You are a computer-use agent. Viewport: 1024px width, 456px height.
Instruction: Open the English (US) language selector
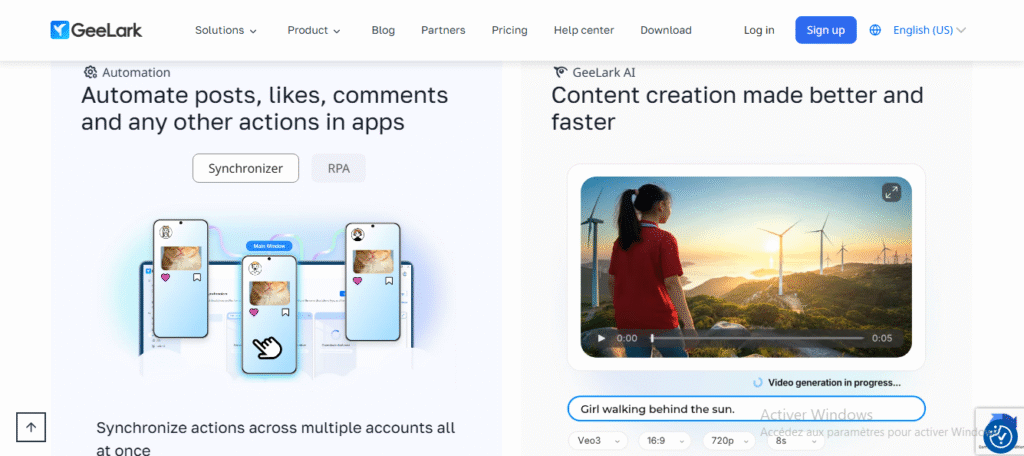point(929,30)
